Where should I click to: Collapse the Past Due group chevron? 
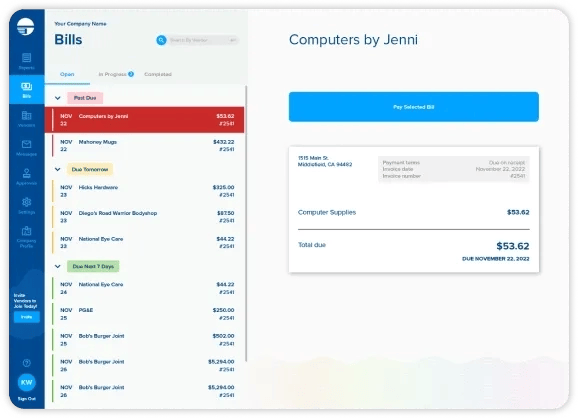click(58, 98)
